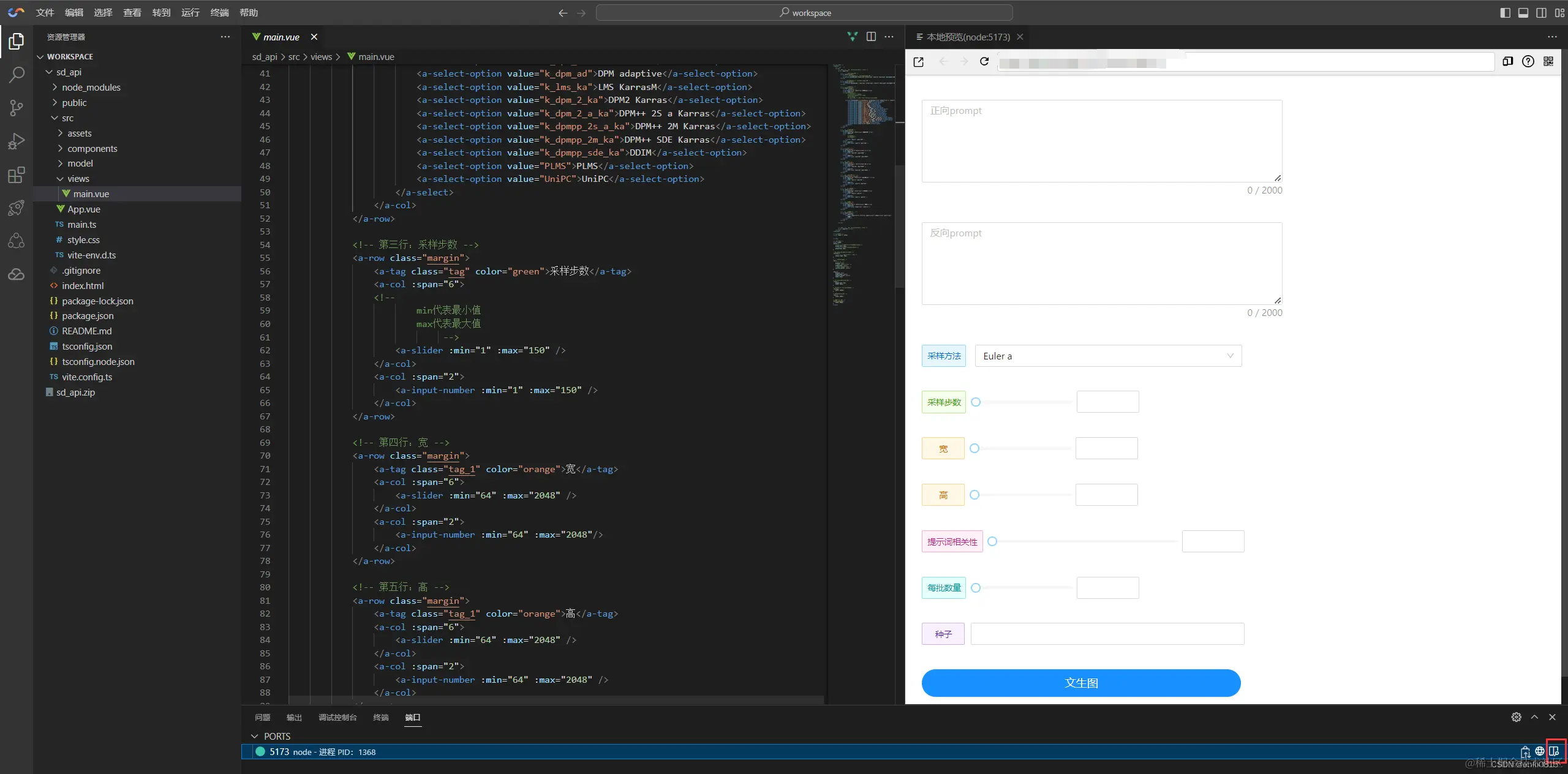Image resolution: width=1568 pixels, height=774 pixels.
Task: Click the preview refresh icon
Action: point(984,62)
